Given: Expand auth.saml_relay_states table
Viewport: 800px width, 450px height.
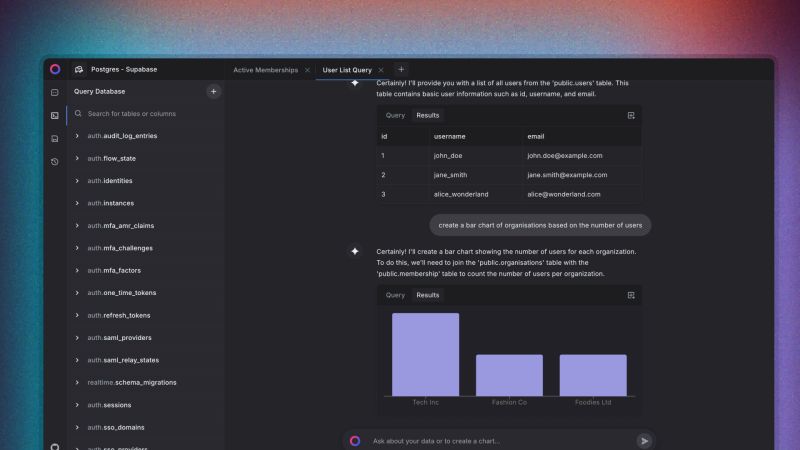Looking at the screenshot, I should 77,360.
